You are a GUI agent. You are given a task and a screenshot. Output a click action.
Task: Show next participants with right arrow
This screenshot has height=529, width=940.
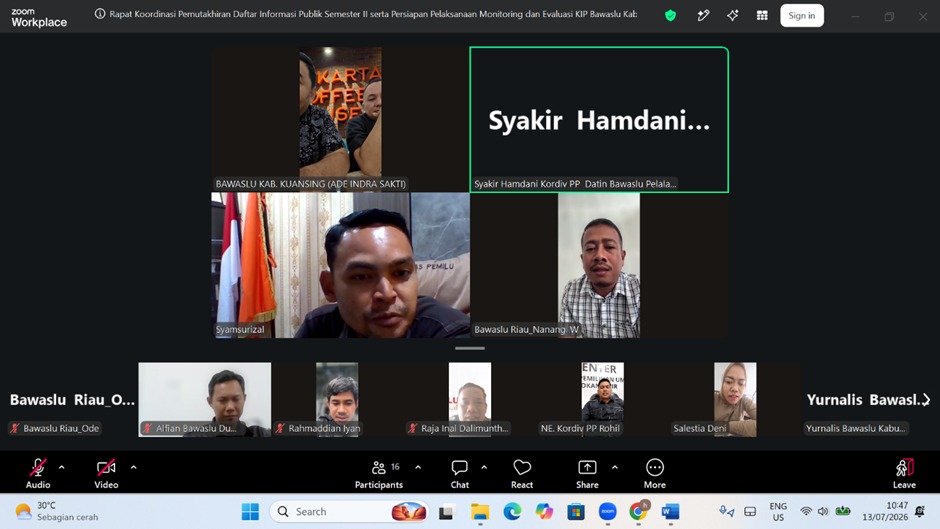[926, 399]
